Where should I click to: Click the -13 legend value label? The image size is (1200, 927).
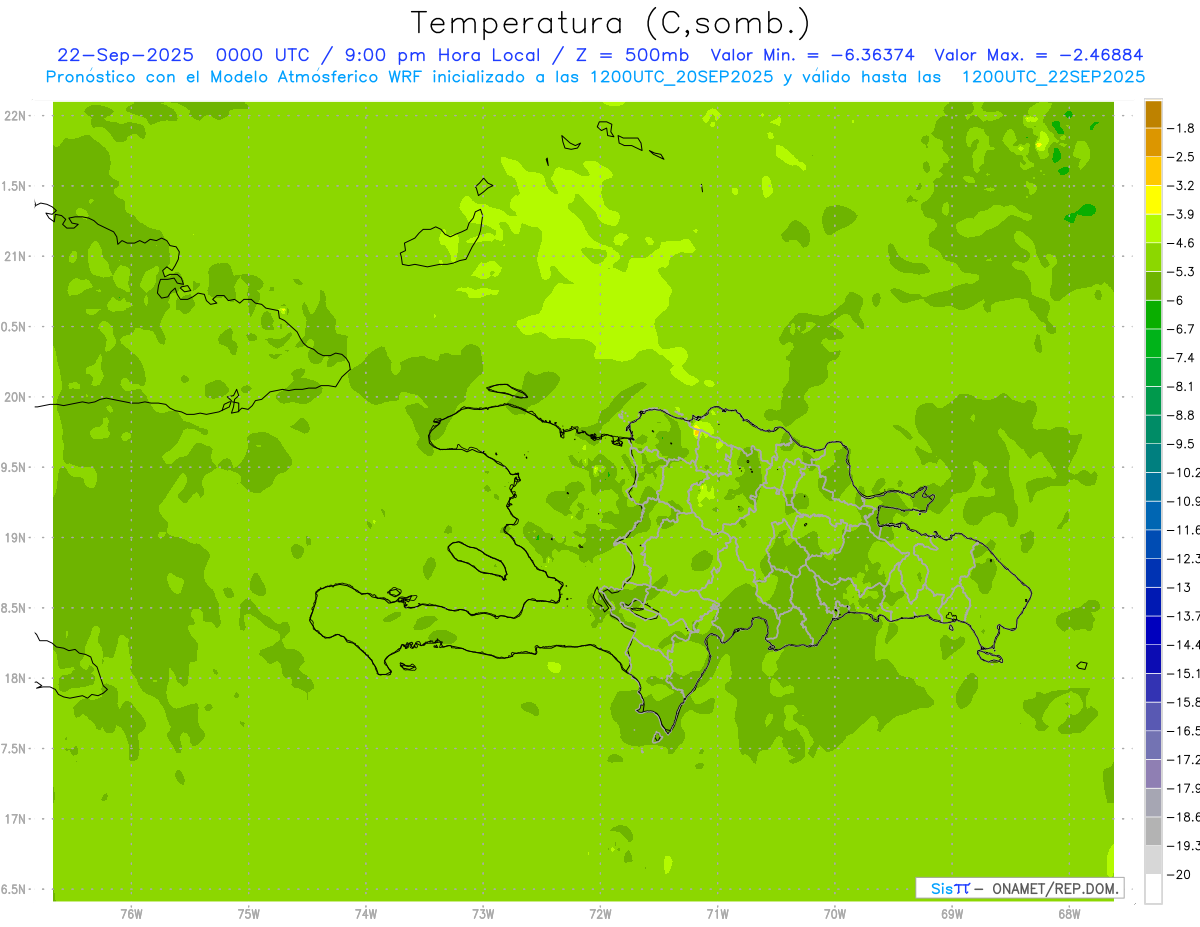pos(1183,587)
